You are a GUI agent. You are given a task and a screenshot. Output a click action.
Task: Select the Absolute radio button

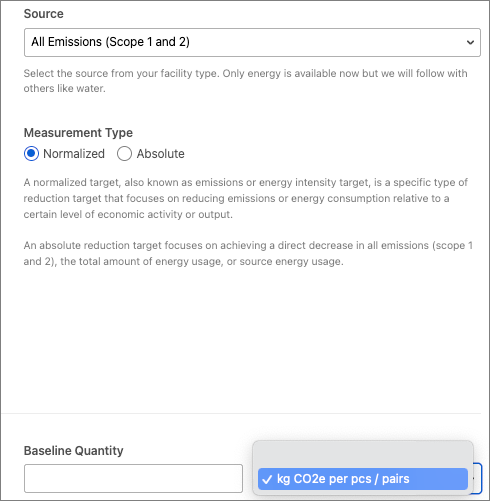[124, 154]
